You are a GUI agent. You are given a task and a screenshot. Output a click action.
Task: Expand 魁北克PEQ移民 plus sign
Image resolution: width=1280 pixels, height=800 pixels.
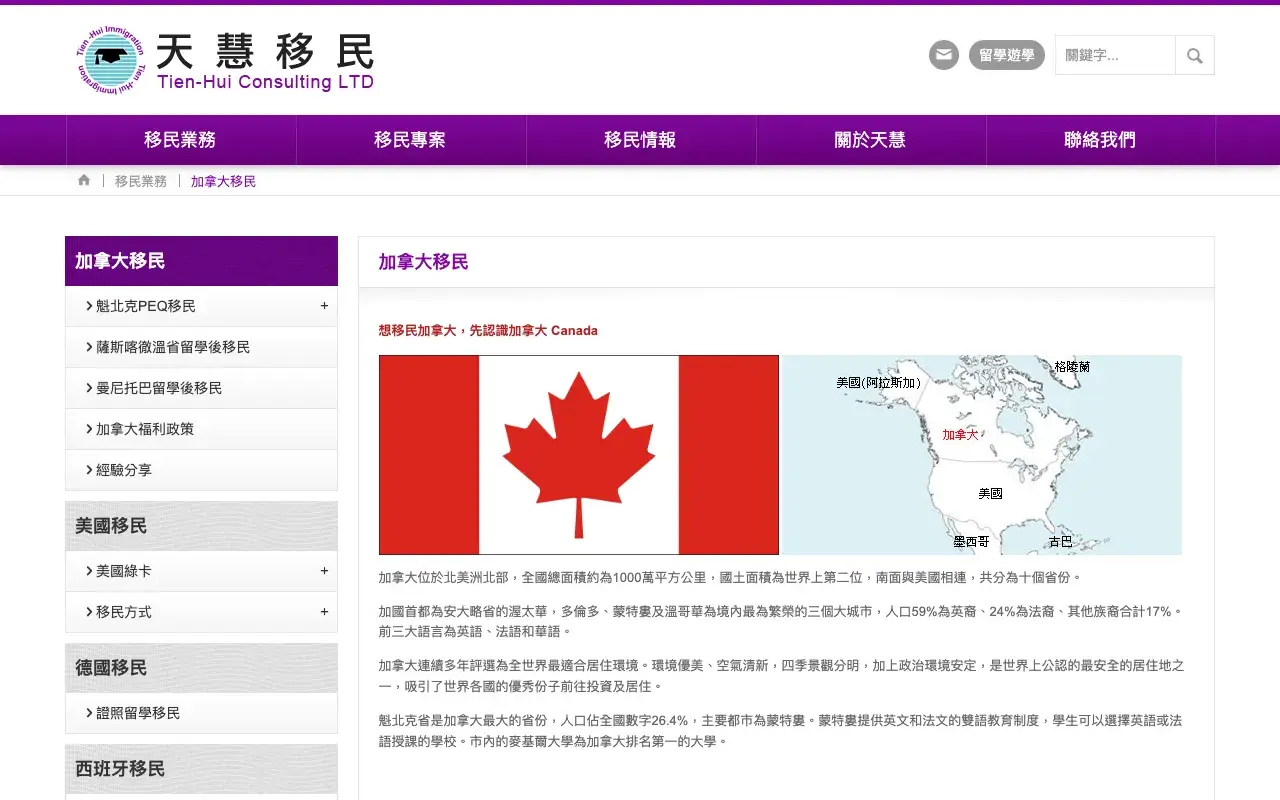click(324, 306)
